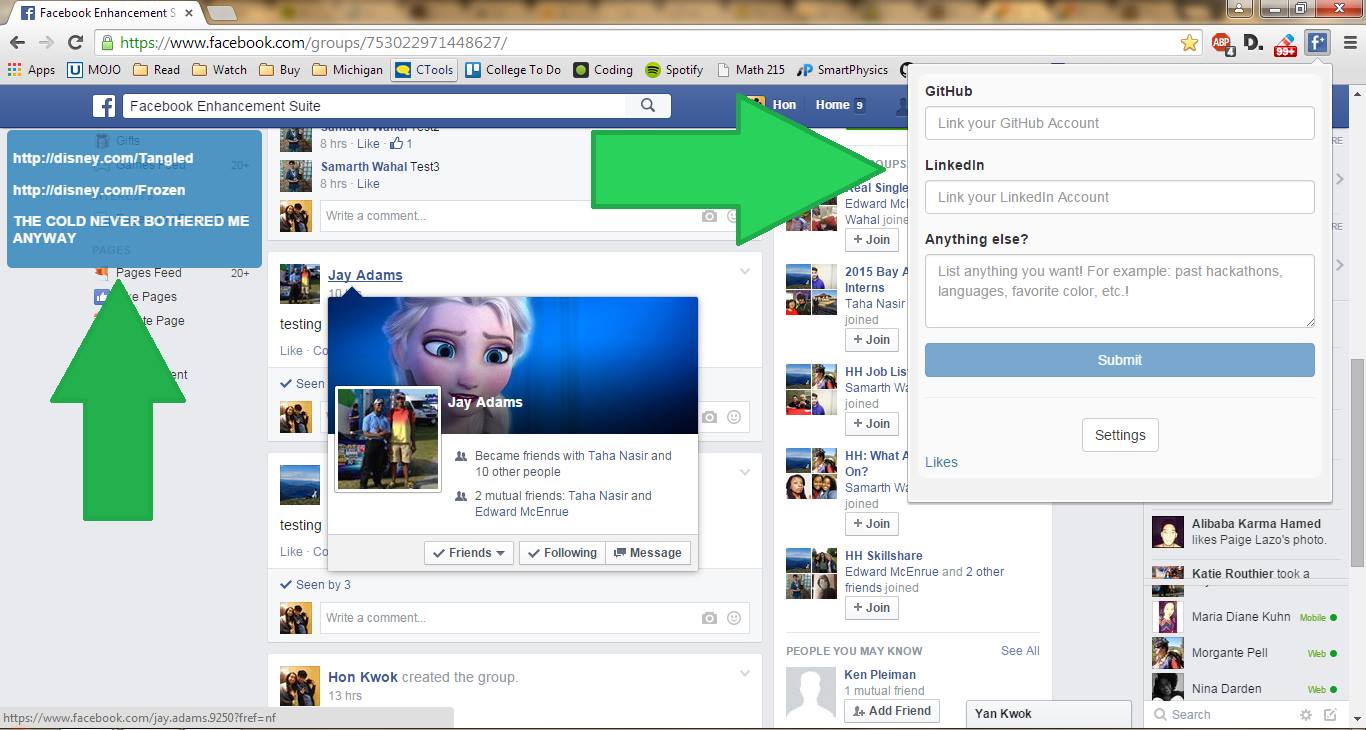Image resolution: width=1366 pixels, height=730 pixels.
Task: Toggle the Following button on Jay Adams hovercard
Action: point(562,553)
